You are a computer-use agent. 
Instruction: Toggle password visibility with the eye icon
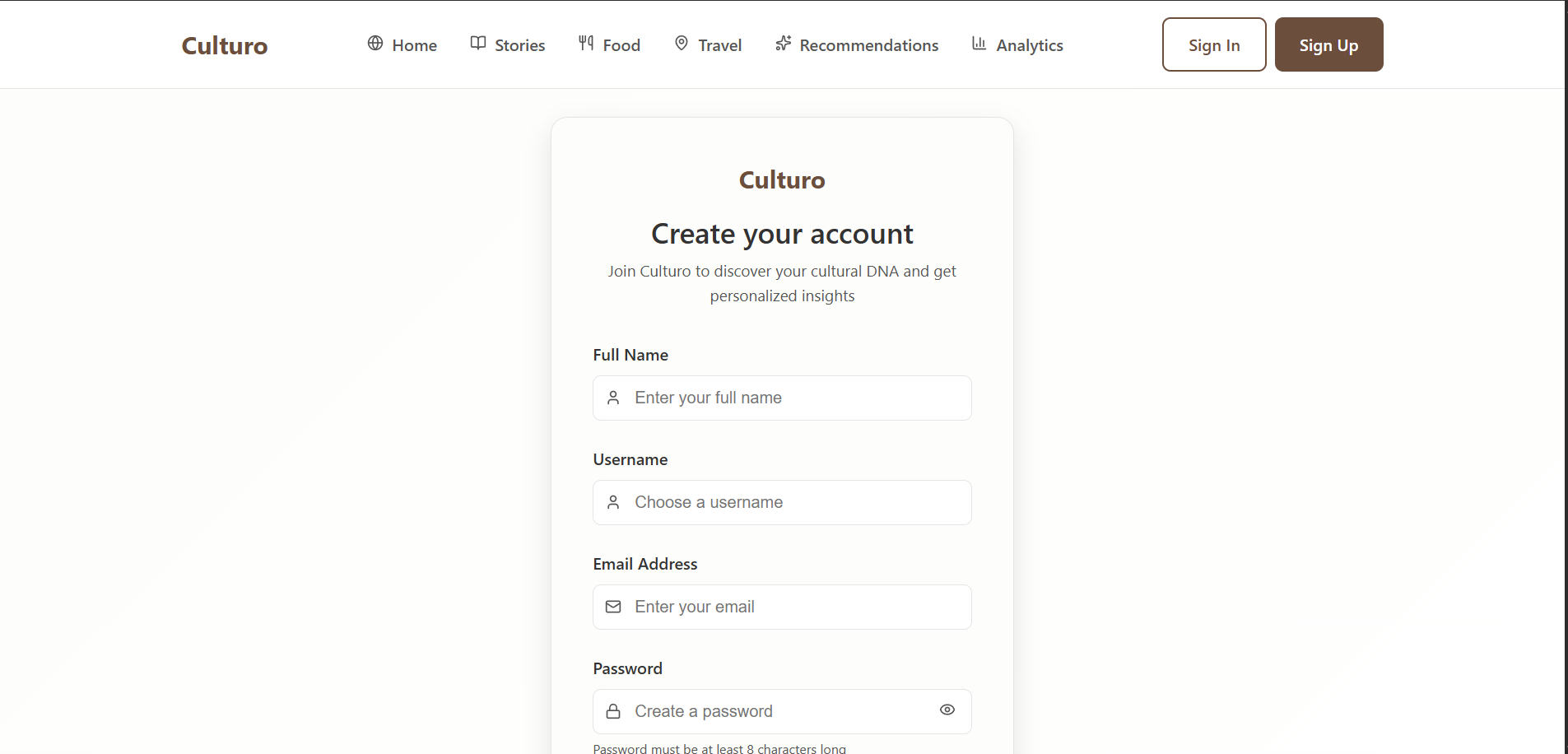(x=947, y=710)
